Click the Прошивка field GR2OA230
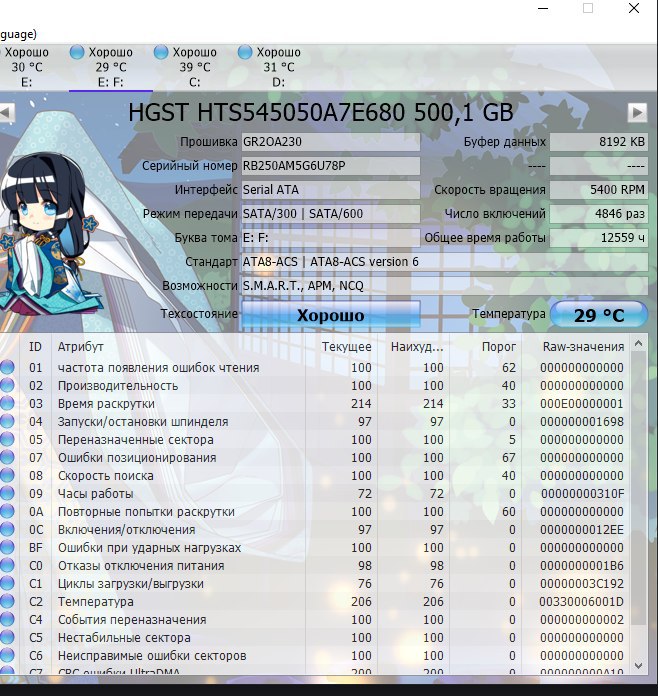This screenshot has height=696, width=658. (331, 142)
